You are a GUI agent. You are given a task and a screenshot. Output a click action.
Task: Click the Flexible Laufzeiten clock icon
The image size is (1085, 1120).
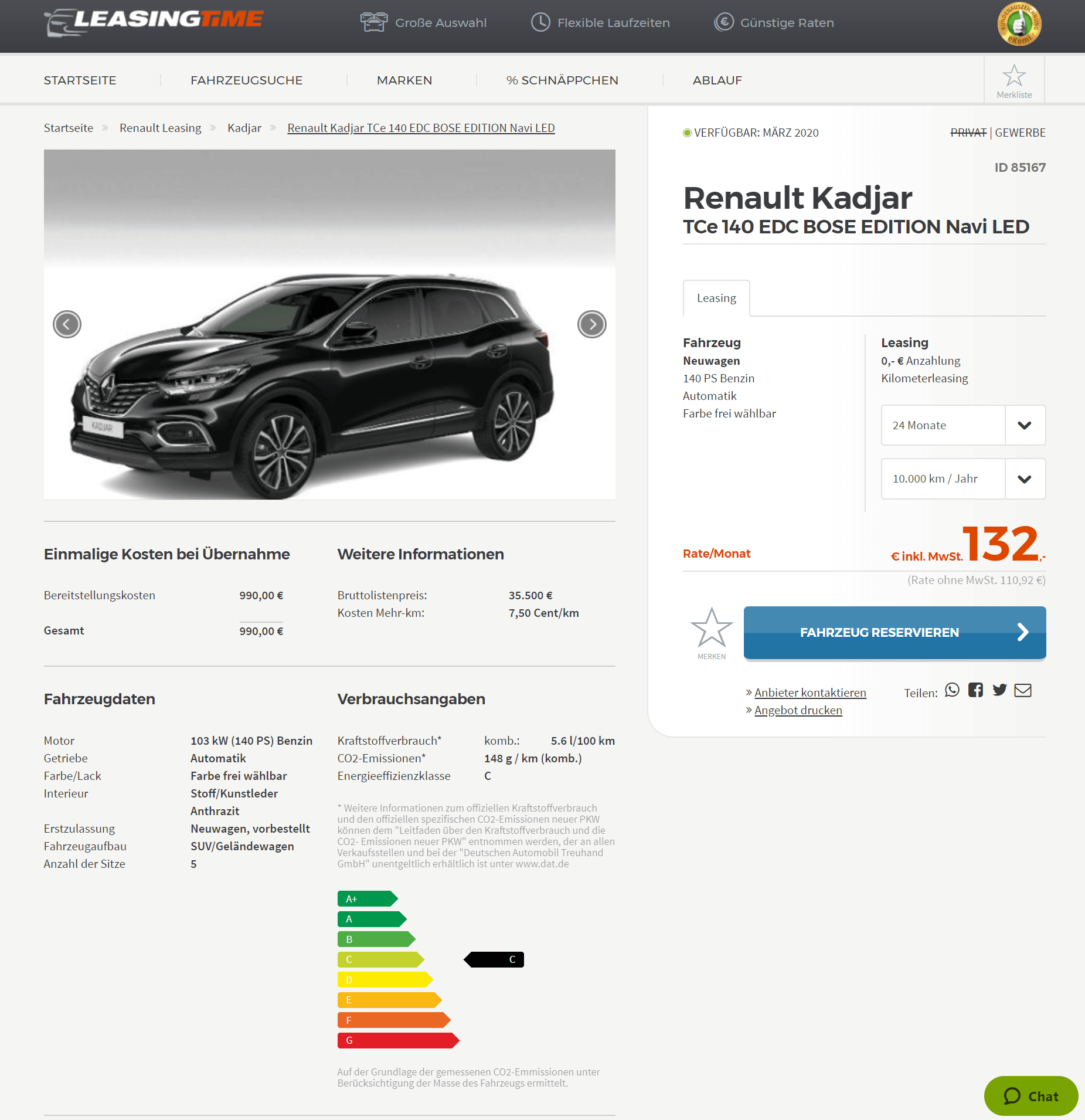[x=540, y=22]
